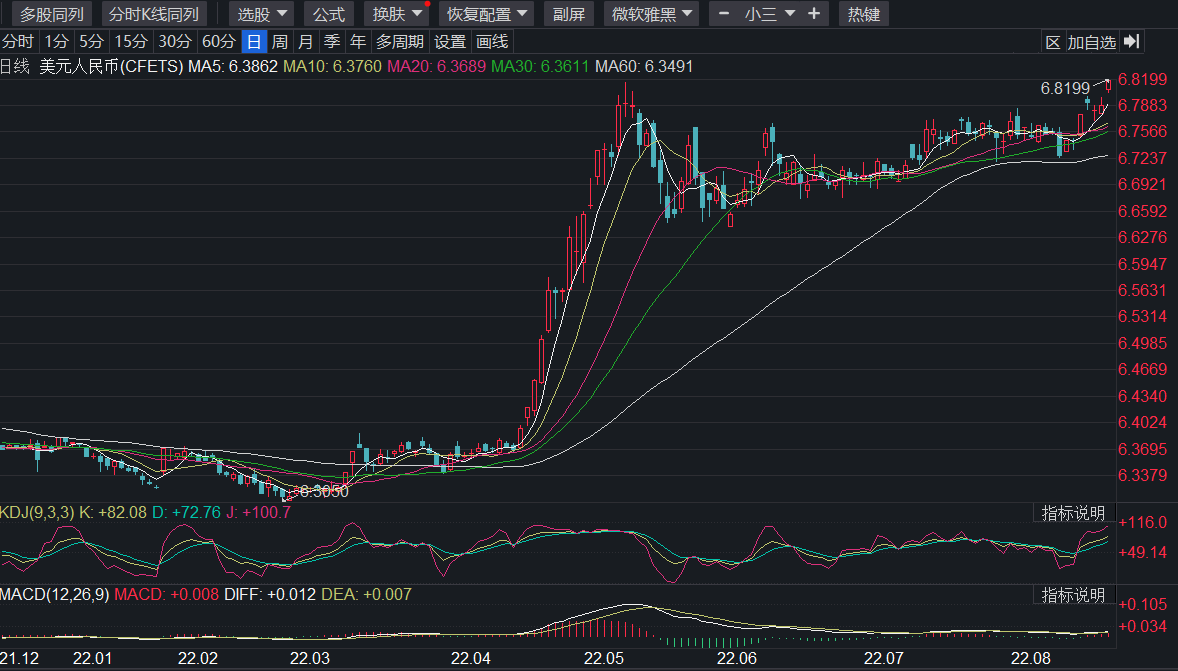
Task: Open the 微软雅黑 font dropdown
Action: coord(654,14)
